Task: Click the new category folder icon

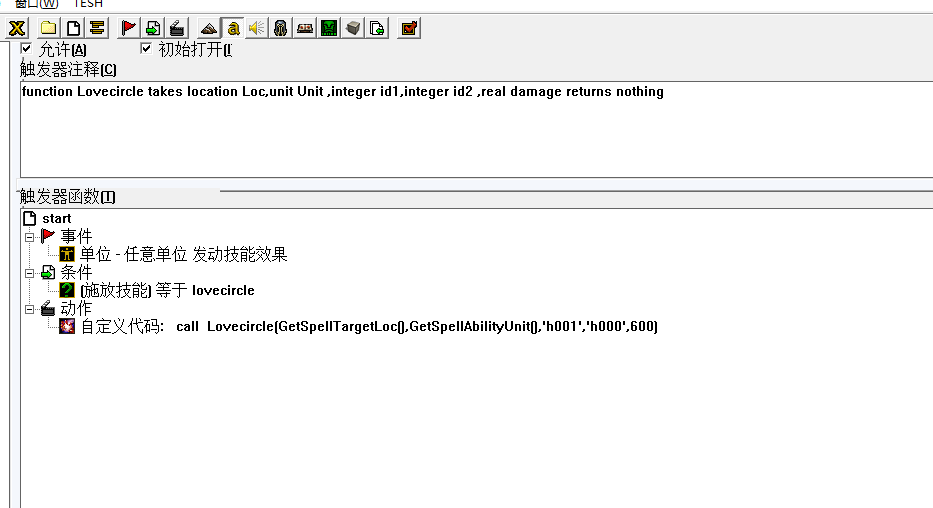Action: [48, 28]
